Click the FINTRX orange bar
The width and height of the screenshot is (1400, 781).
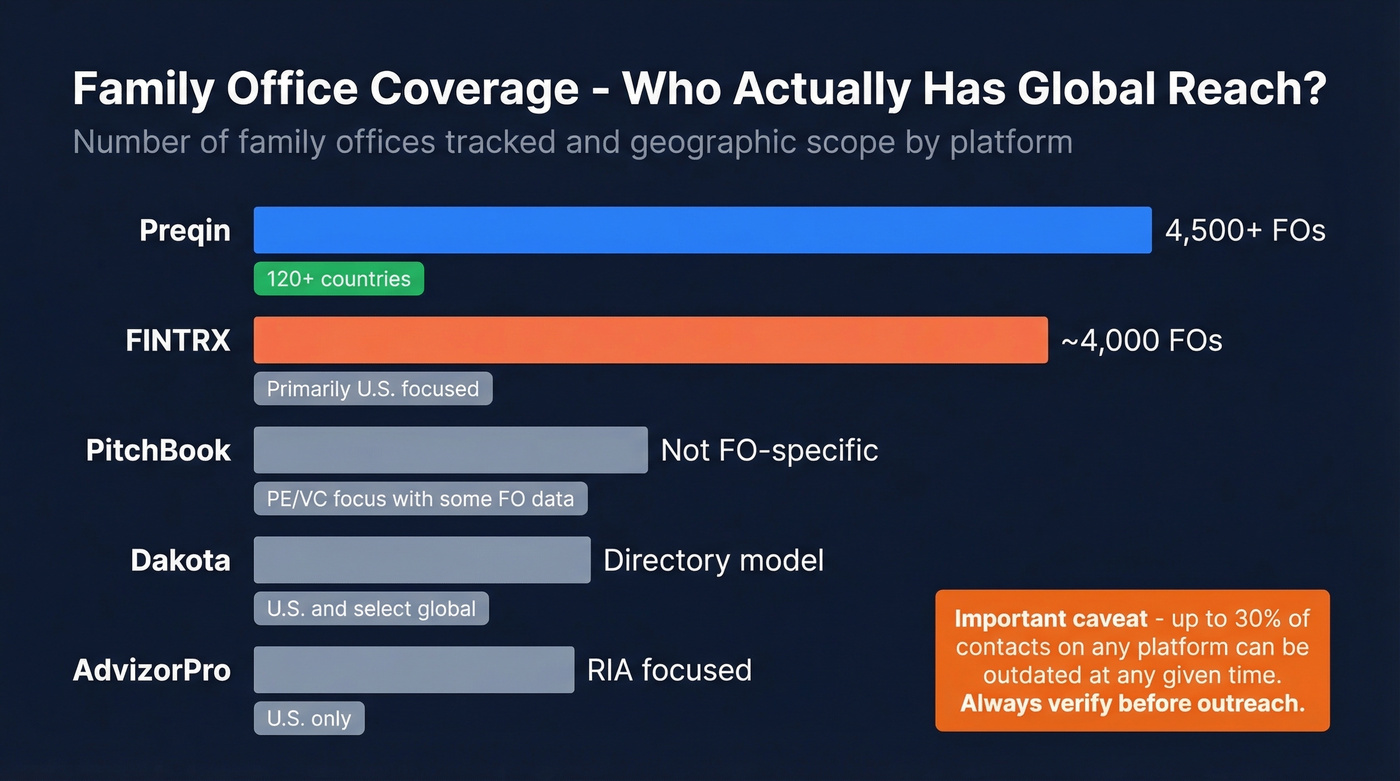(x=650, y=340)
